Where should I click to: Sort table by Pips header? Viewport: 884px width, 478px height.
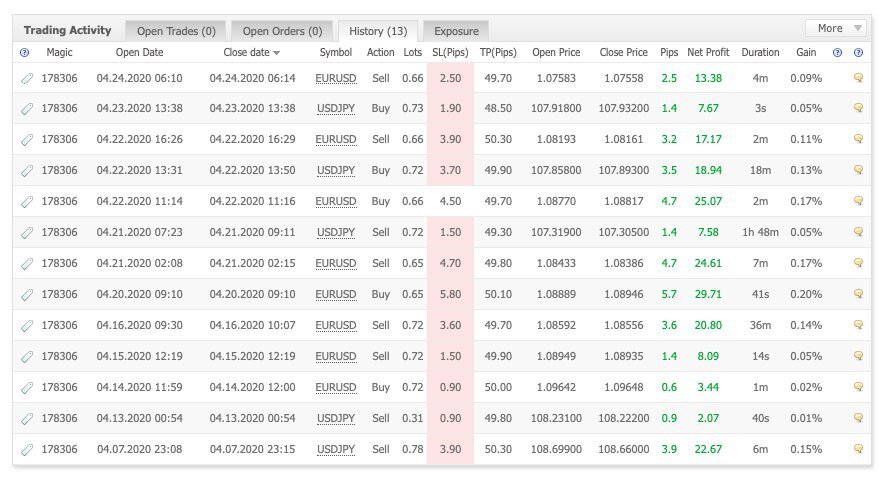[x=669, y=52]
